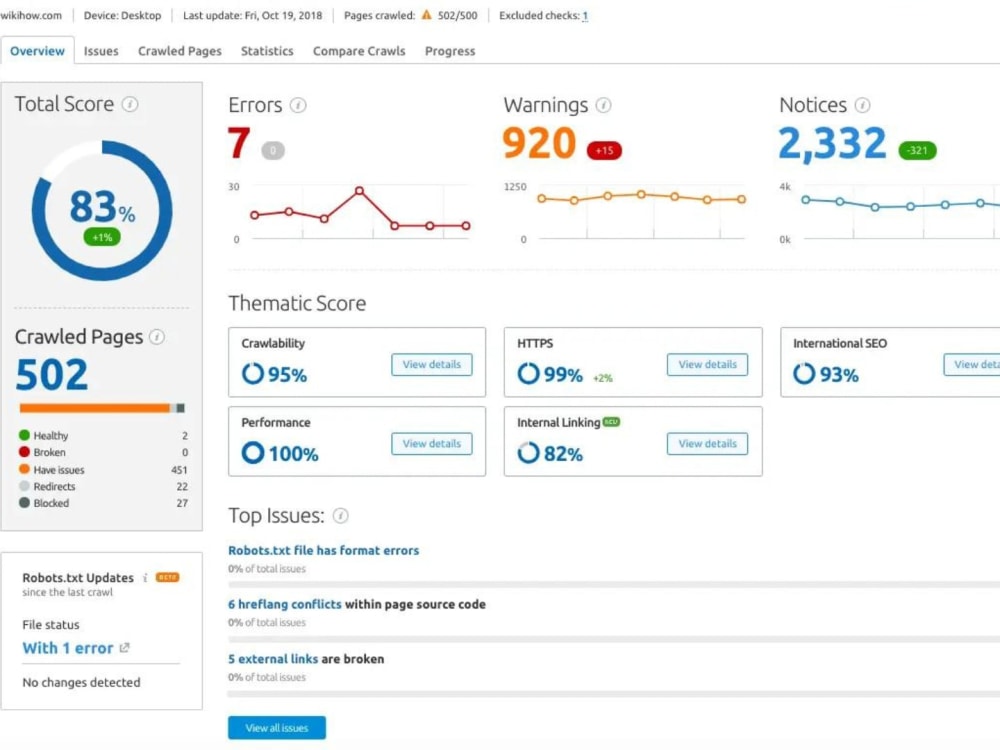Click the Internal Linking score ring icon
This screenshot has height=750, width=1000.
pyautogui.click(x=528, y=453)
